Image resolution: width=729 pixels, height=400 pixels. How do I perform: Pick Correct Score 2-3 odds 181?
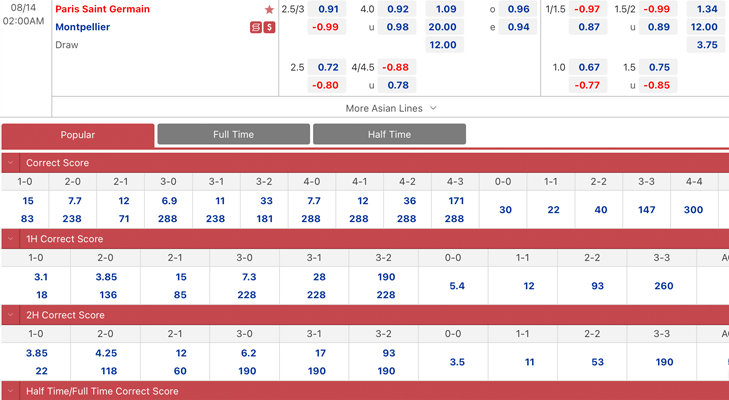pyautogui.click(x=264, y=218)
